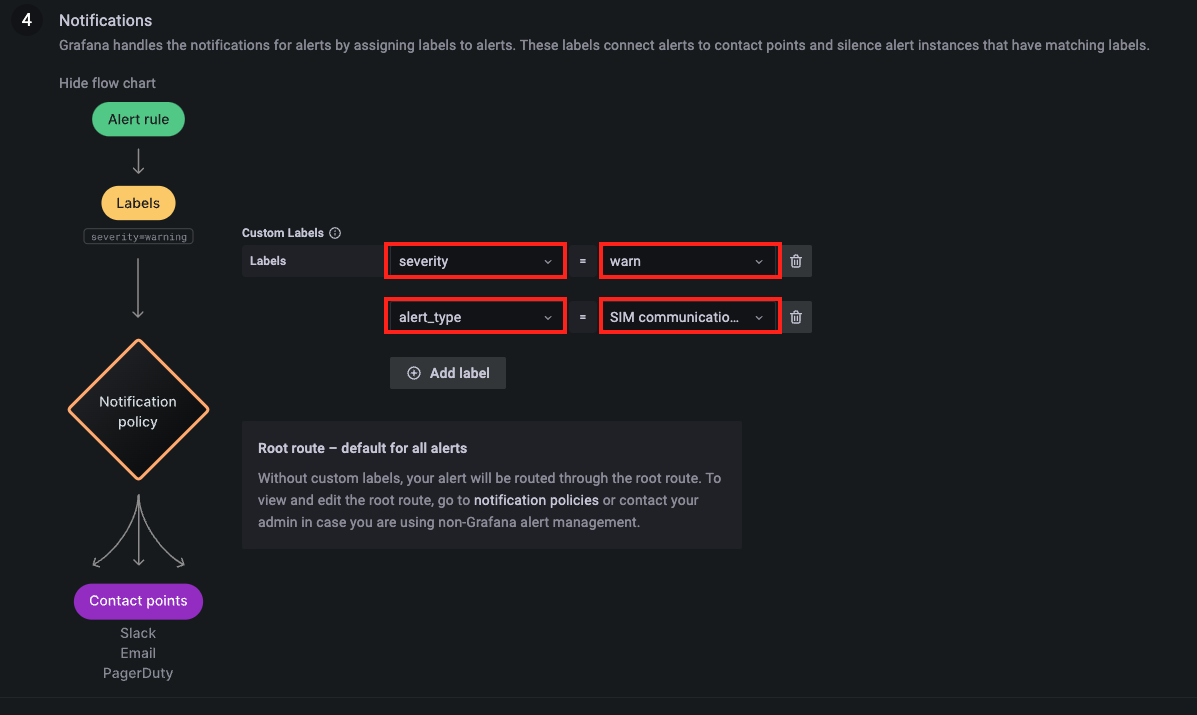The height and width of the screenshot is (715, 1197).
Task: Click the Custom Labels heading text
Action: click(x=282, y=233)
